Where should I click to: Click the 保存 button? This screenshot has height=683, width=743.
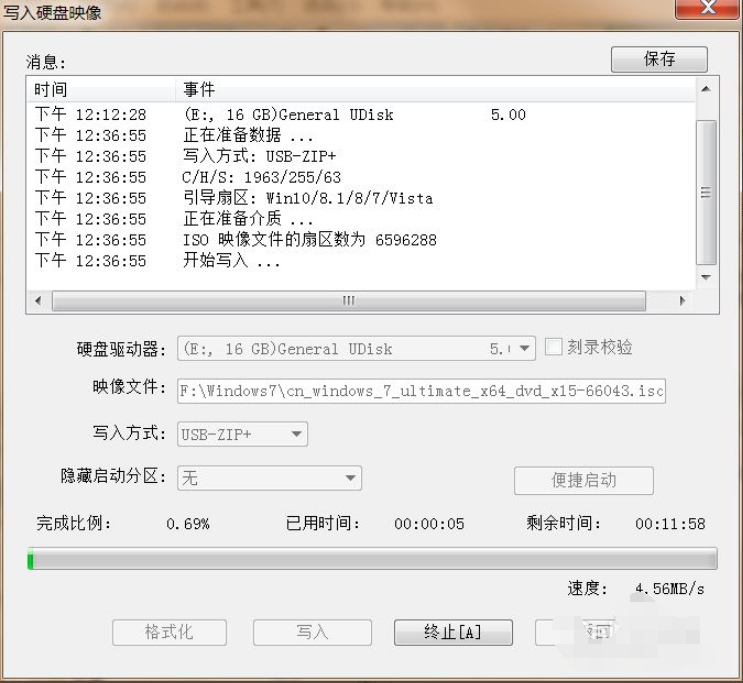coord(659,60)
